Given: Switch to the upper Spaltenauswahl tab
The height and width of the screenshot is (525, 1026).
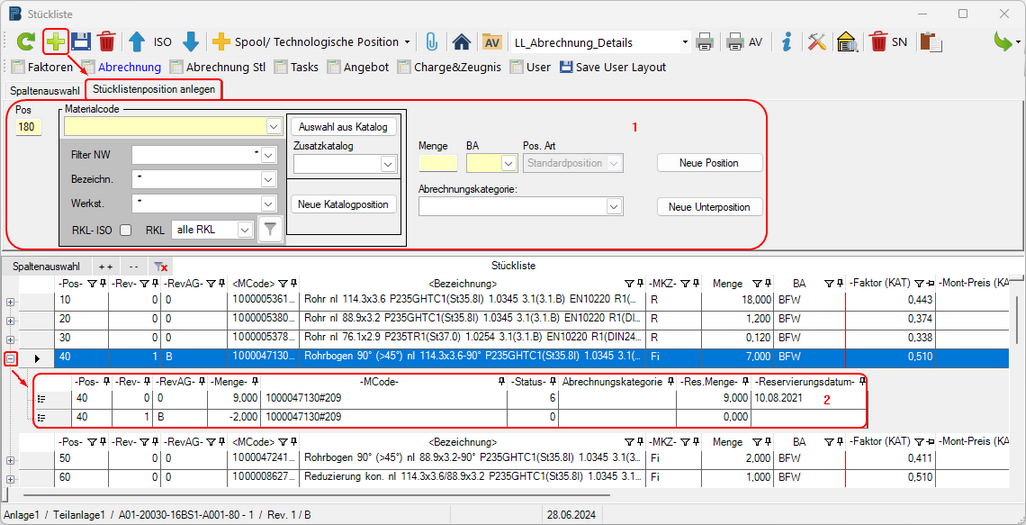Looking at the screenshot, I should (x=45, y=90).
